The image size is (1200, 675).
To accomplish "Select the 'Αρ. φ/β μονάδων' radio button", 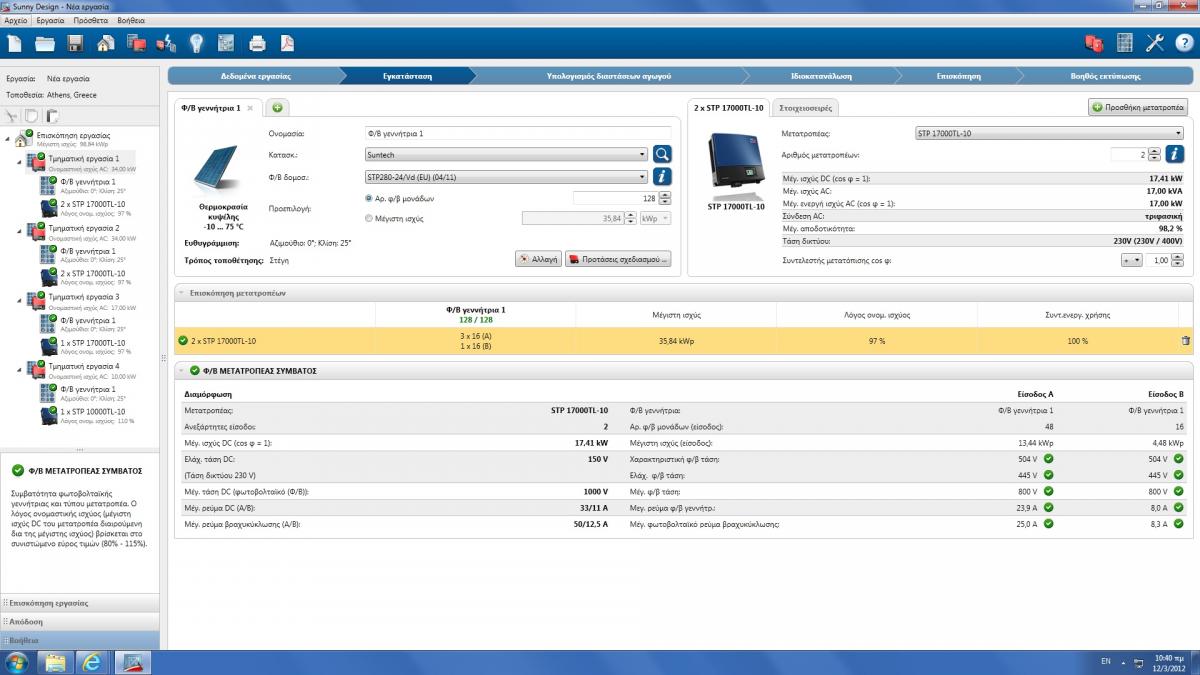I will (370, 198).
